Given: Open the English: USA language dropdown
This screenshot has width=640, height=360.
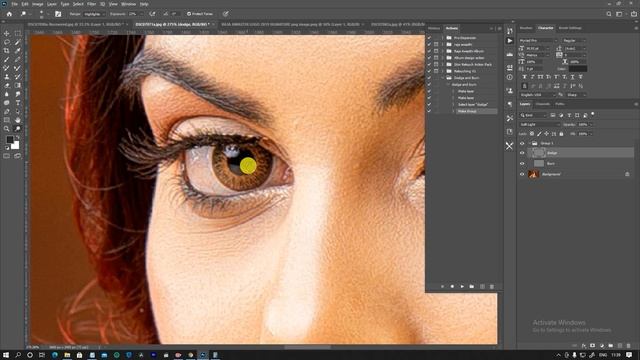Looking at the screenshot, I should point(537,95).
